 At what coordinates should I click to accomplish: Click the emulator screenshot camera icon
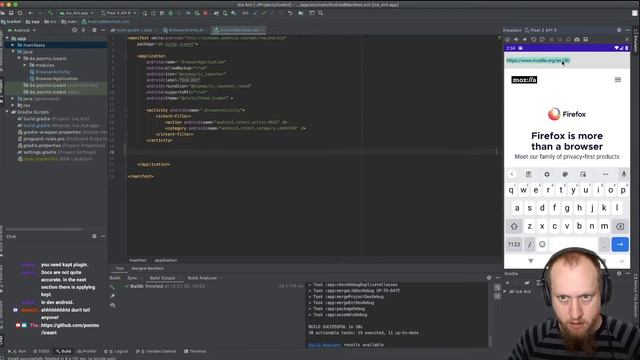(577, 40)
